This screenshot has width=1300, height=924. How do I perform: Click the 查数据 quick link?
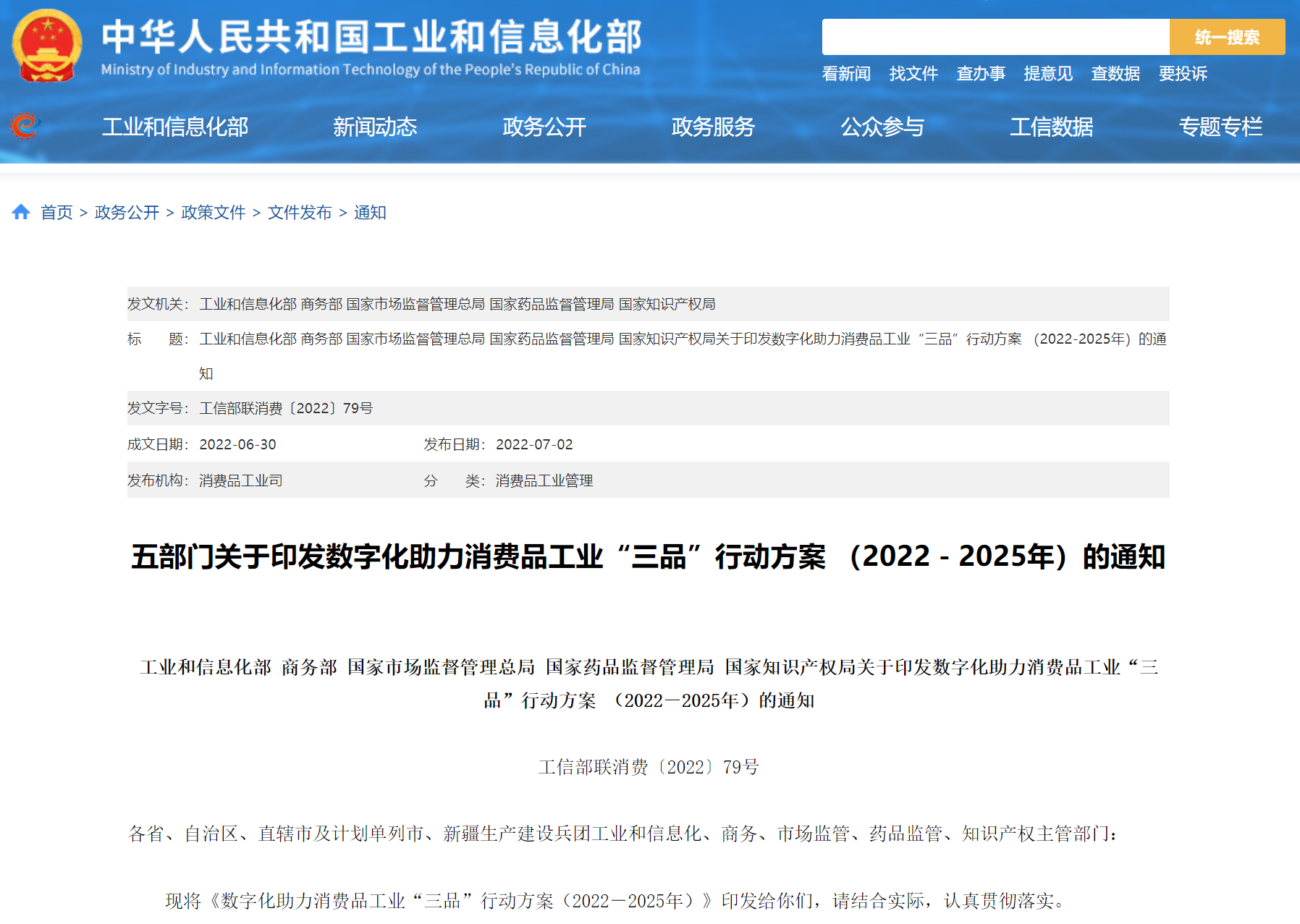point(1115,74)
